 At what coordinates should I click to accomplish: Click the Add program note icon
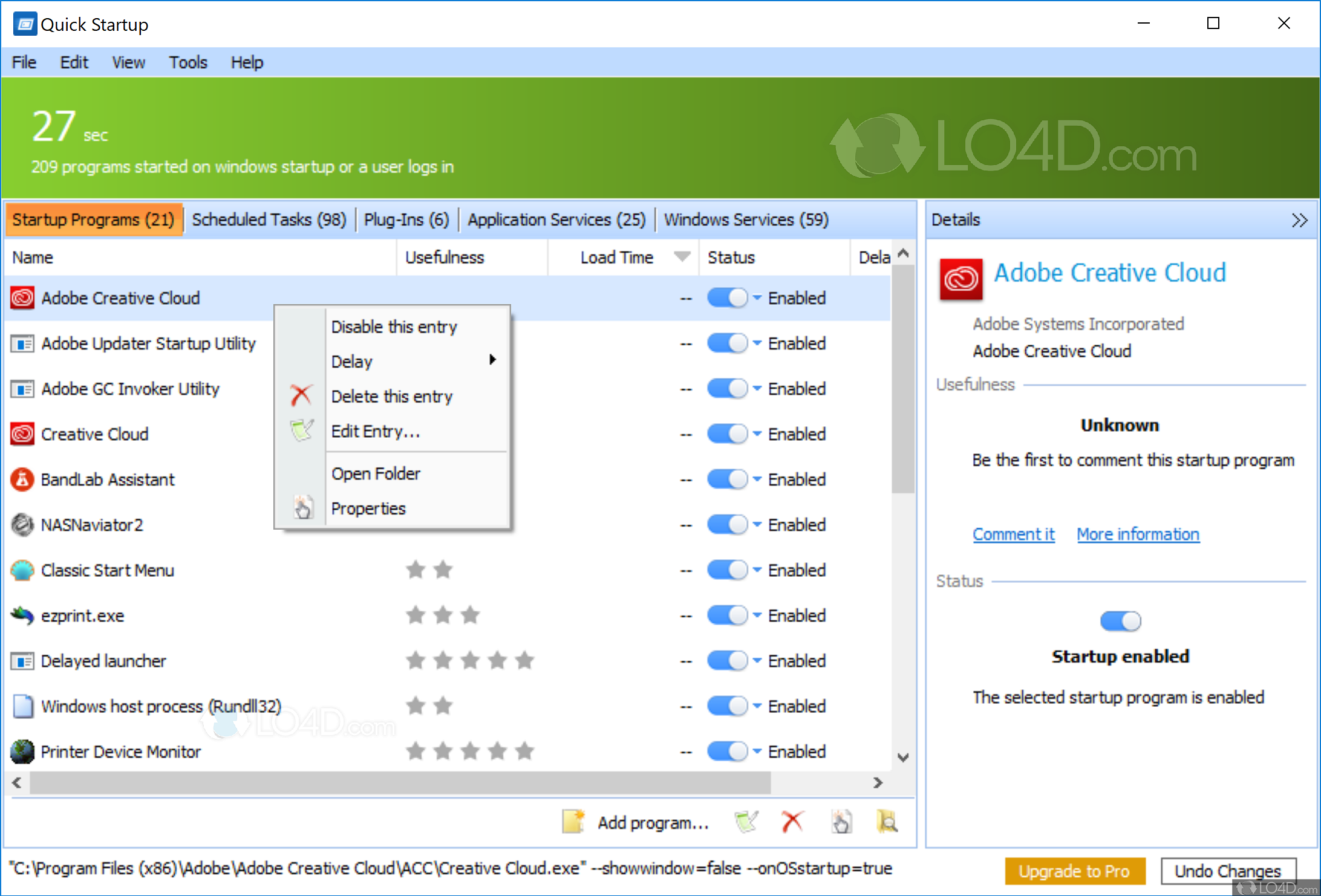pos(573,822)
